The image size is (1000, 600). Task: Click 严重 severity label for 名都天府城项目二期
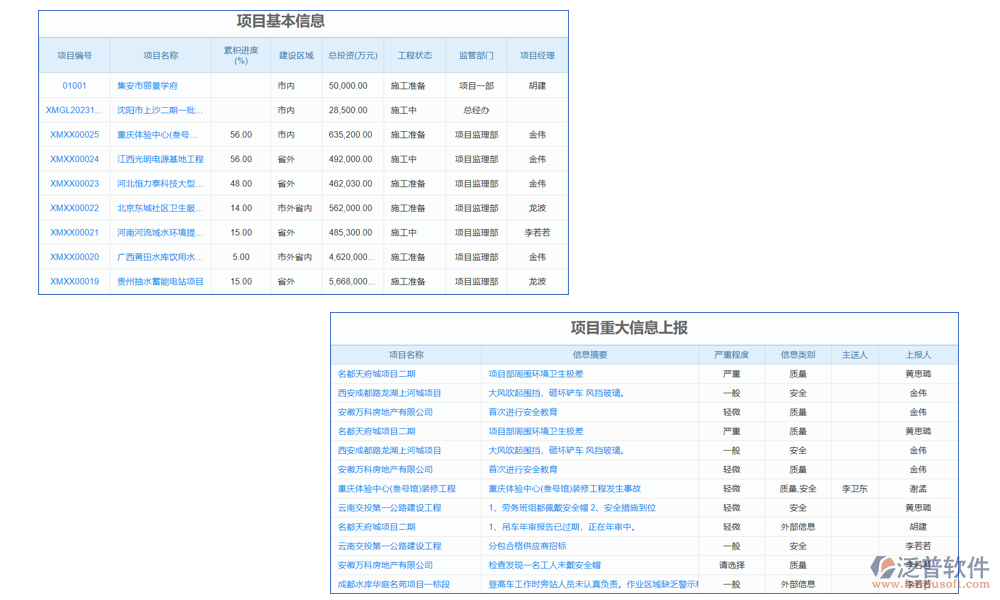(x=731, y=372)
